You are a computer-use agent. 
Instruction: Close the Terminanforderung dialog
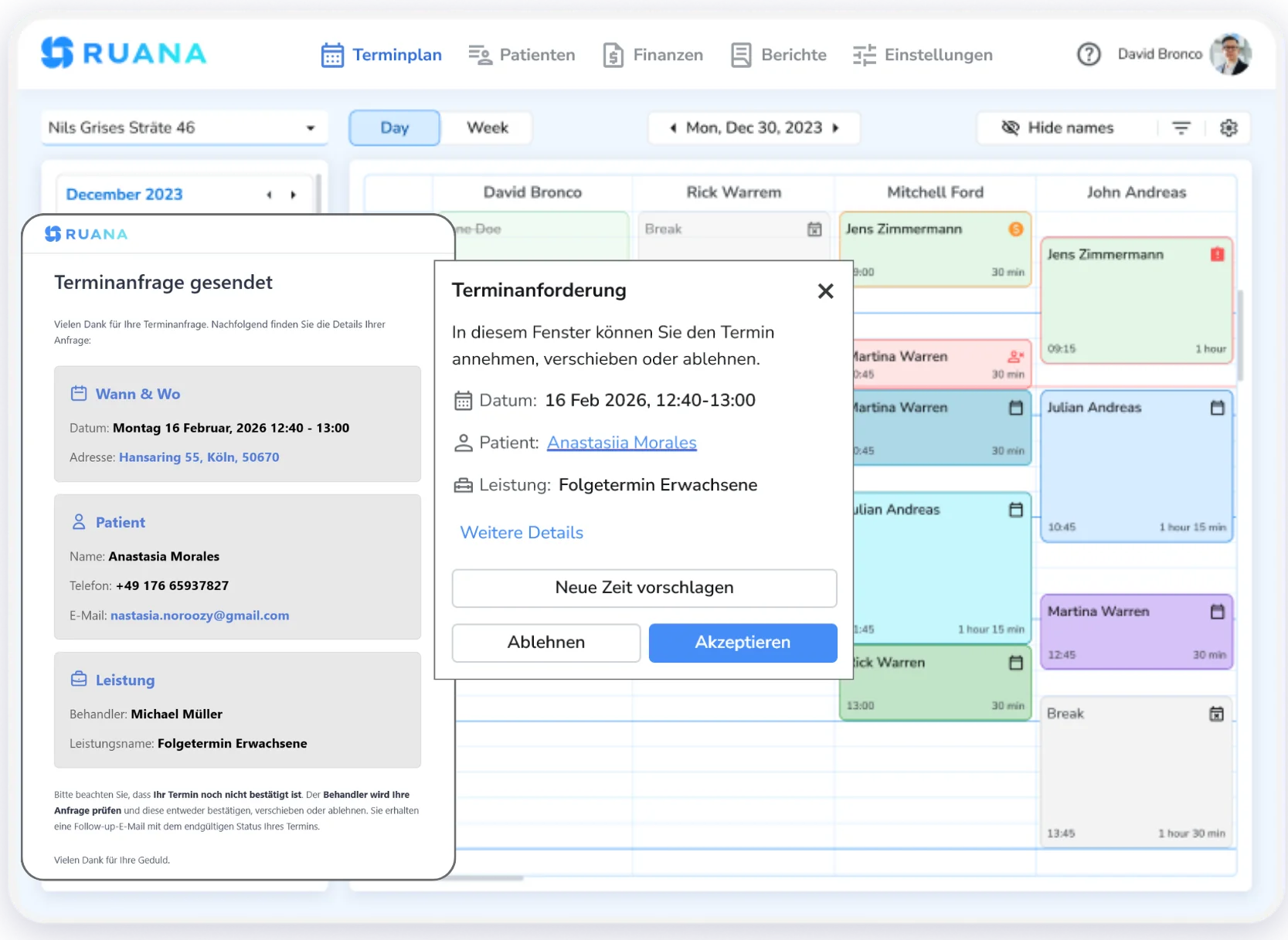[x=825, y=291]
